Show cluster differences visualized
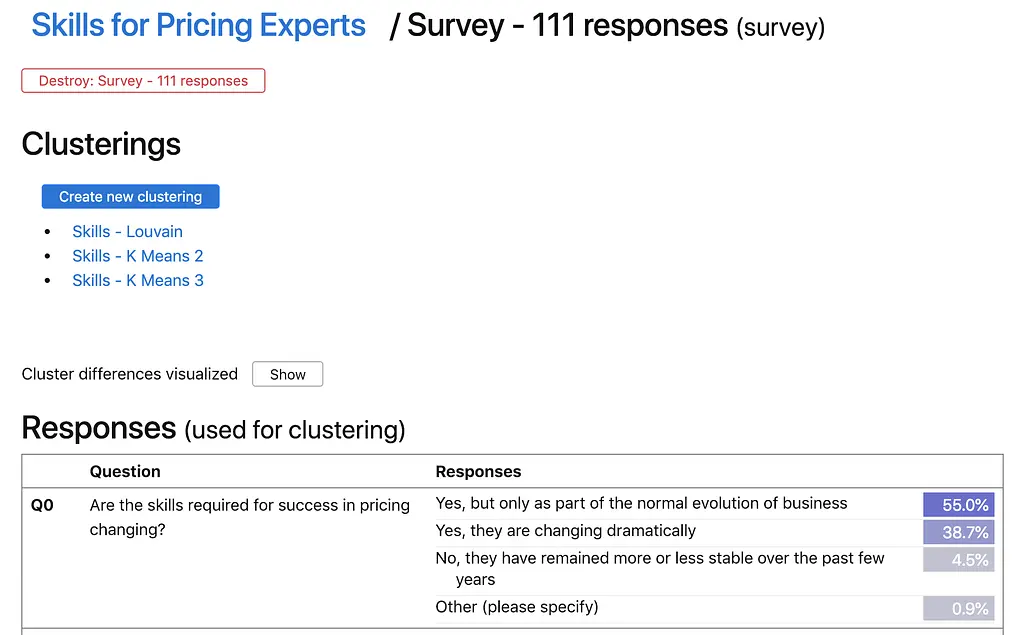 point(287,374)
